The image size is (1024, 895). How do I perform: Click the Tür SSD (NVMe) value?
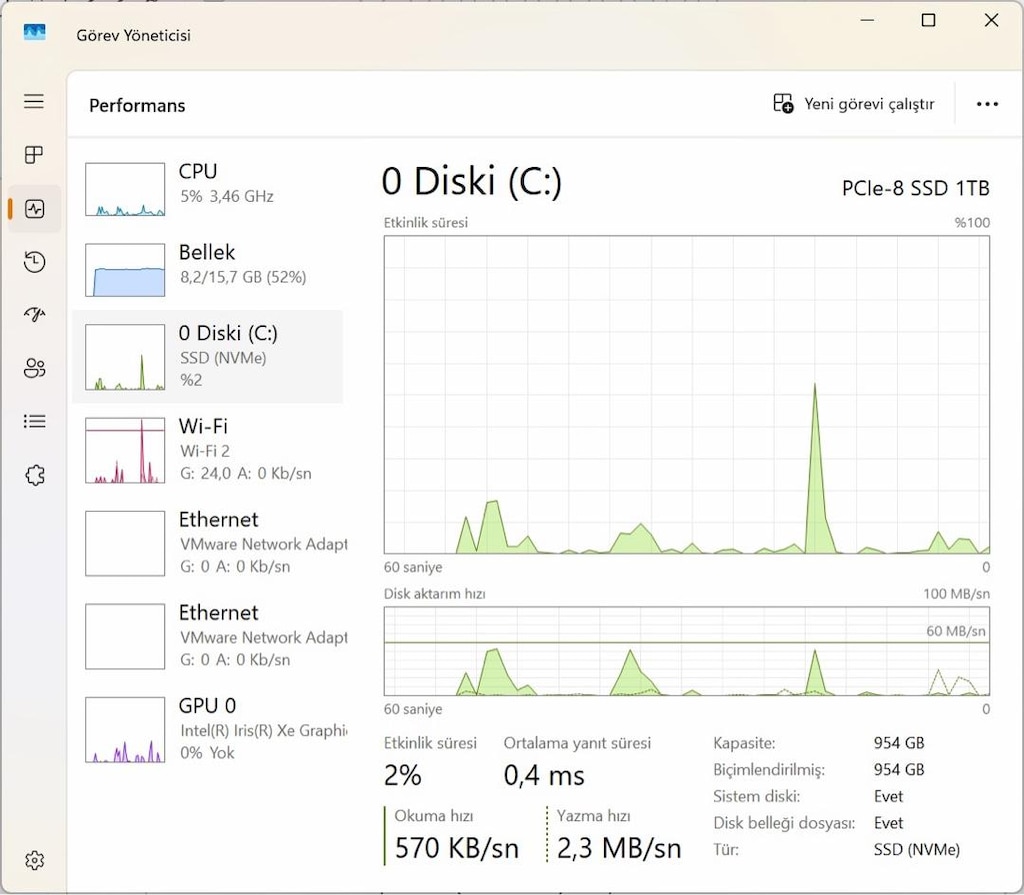917,850
